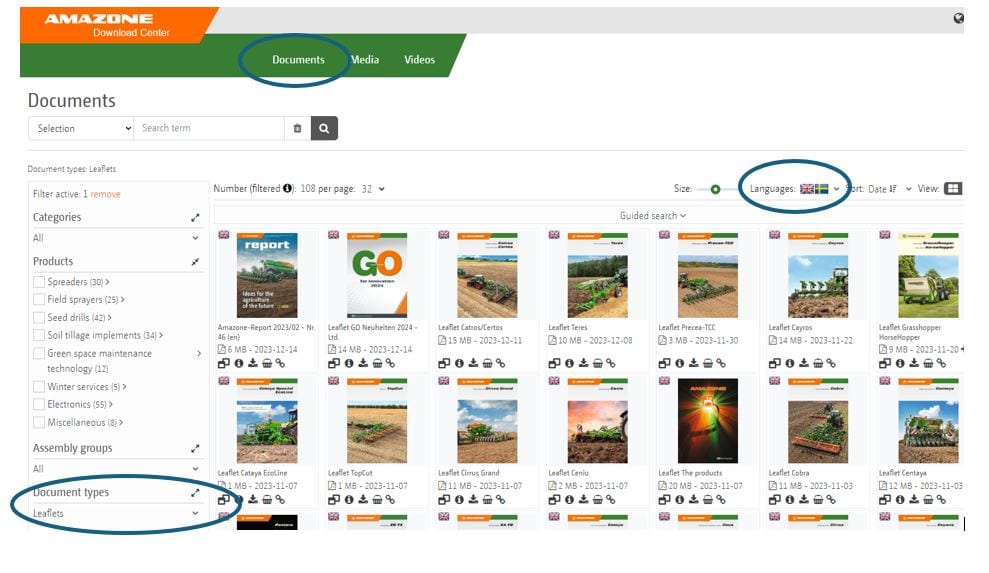Switch to grid view icon
989x573 pixels.
pos(952,188)
